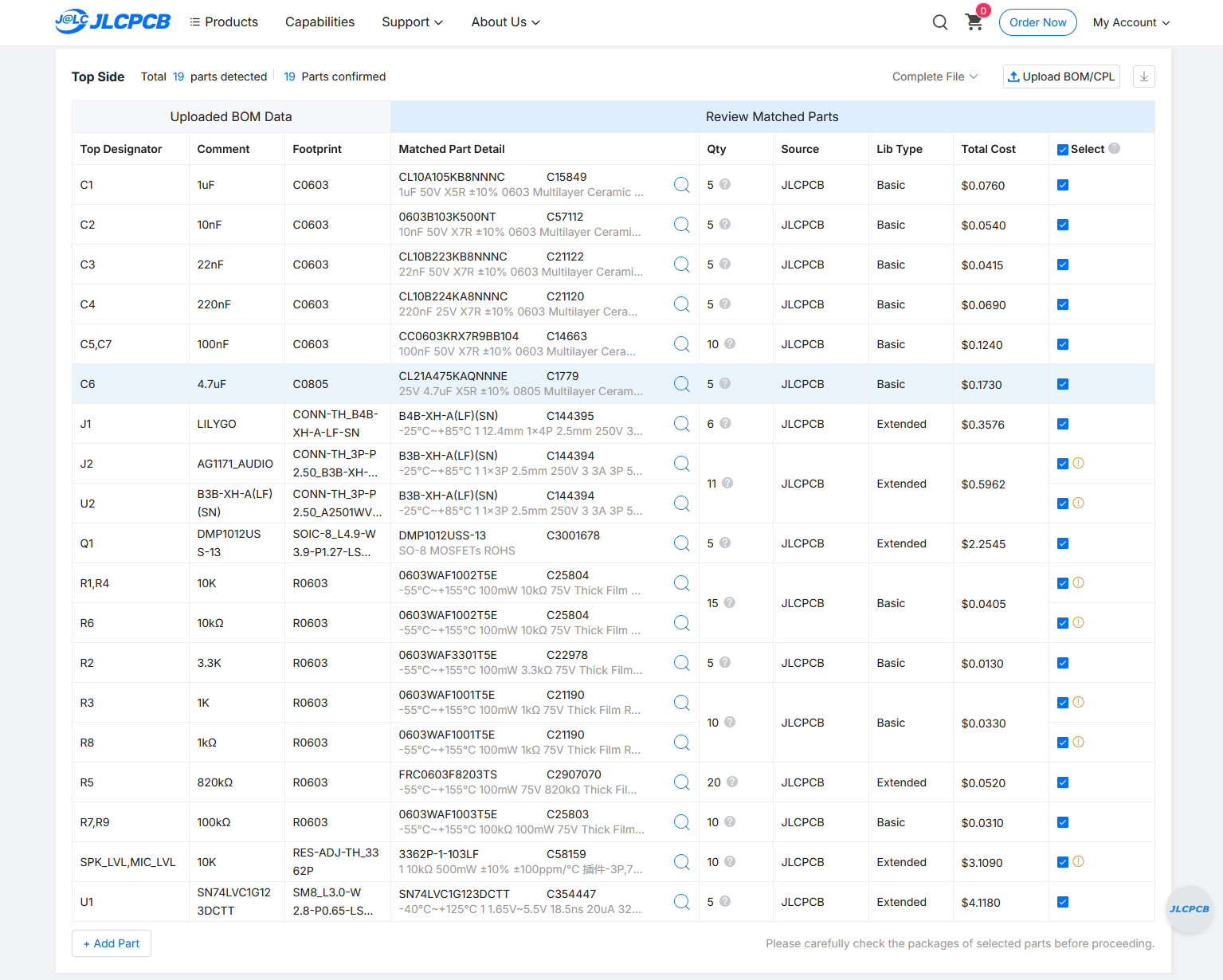Image resolution: width=1223 pixels, height=980 pixels.
Task: Toggle the Select all checkbox in header
Action: pos(1063,150)
